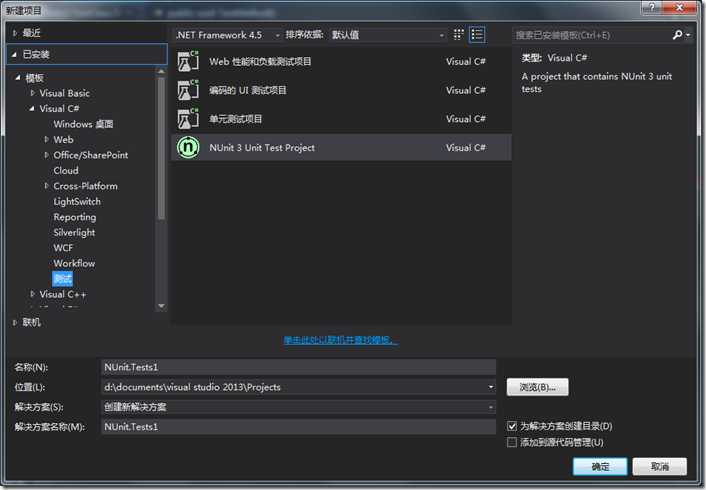Select the coded UI test project row
This screenshot has width=706, height=490.
[x=341, y=90]
